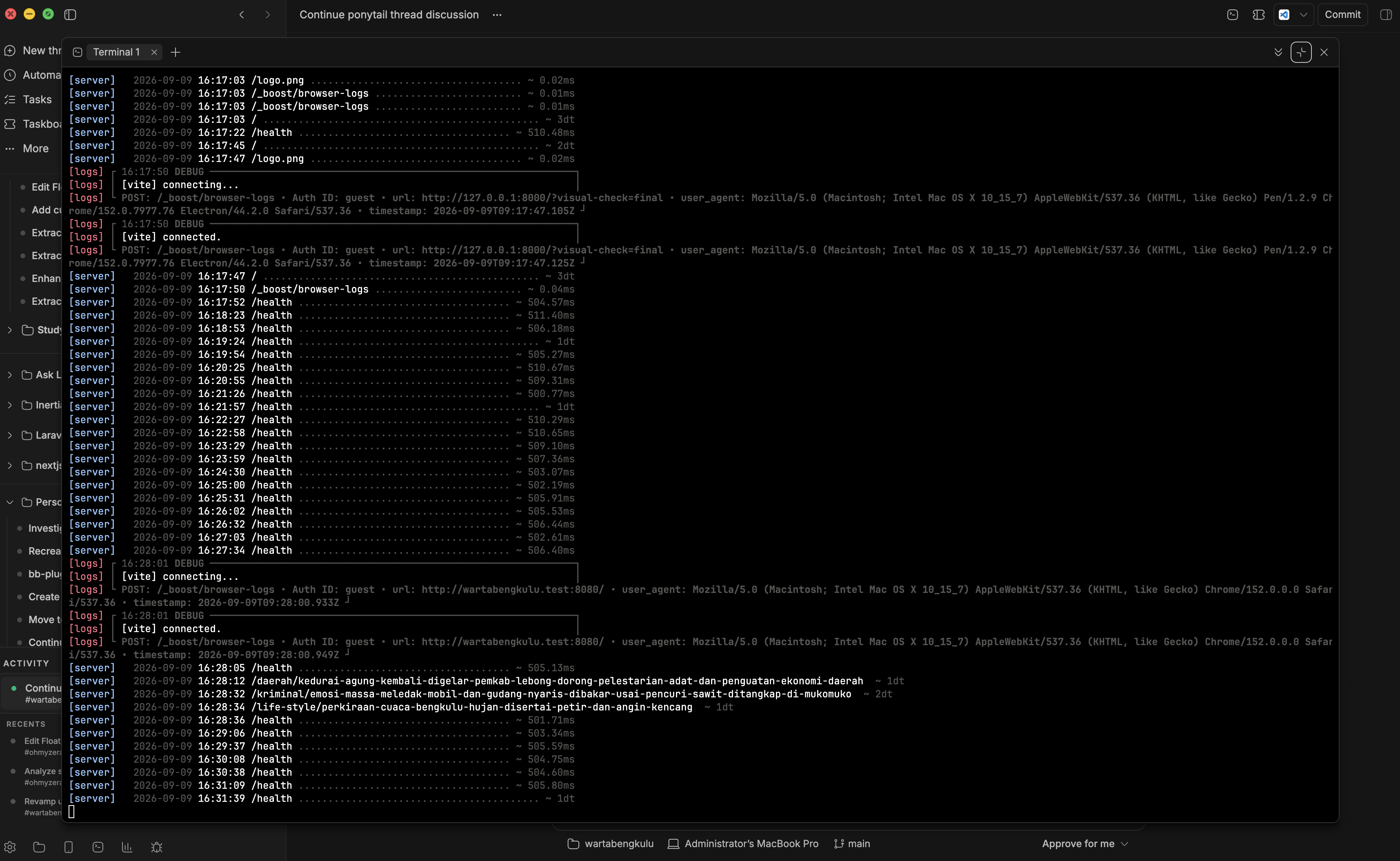Expand the 'Ask L' folder chevron
Viewport: 1400px width, 861px height.
pos(10,375)
